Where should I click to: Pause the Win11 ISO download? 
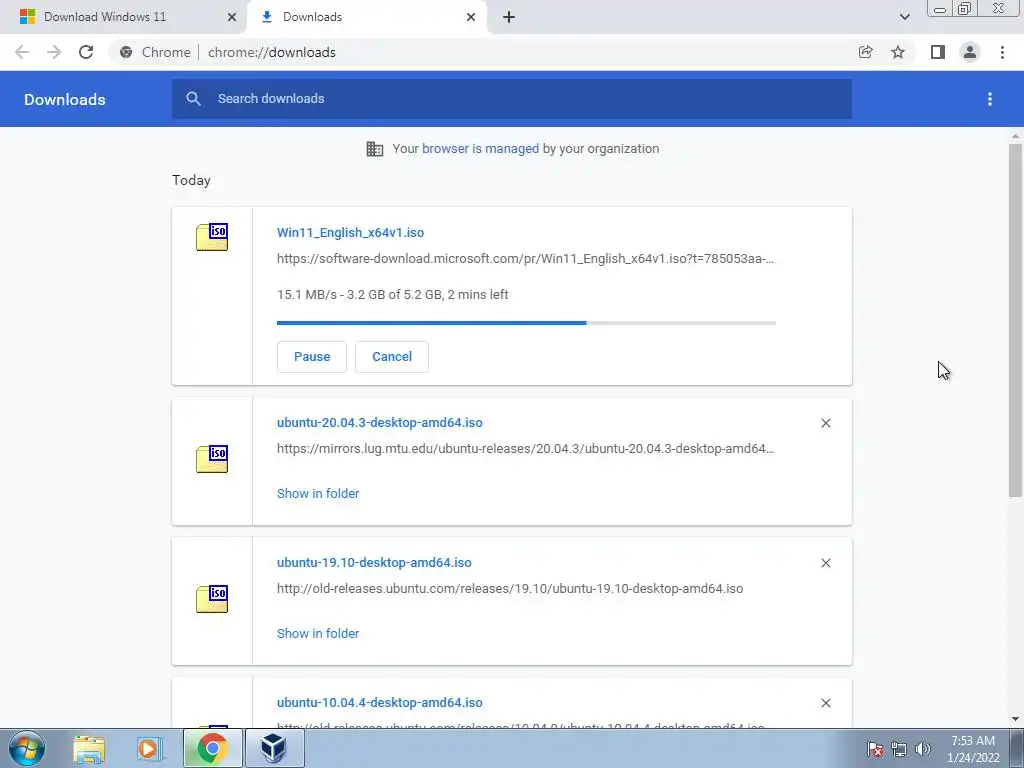click(x=312, y=357)
